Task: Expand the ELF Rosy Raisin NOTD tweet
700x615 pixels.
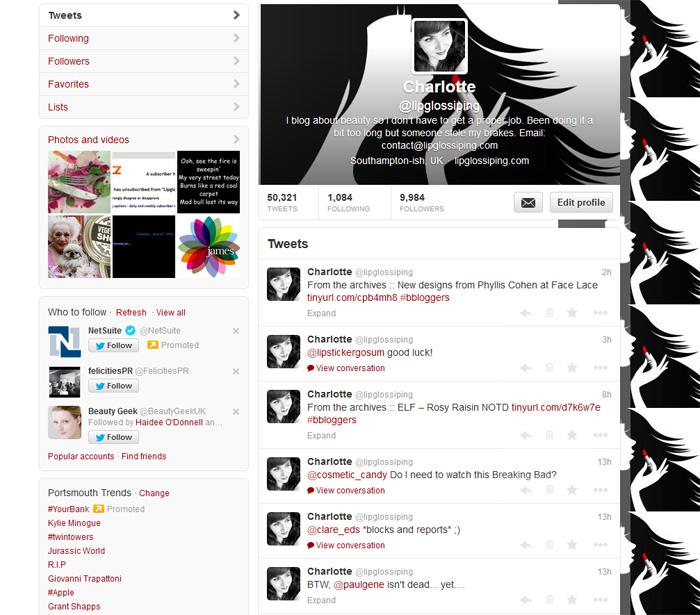Action: click(321, 436)
